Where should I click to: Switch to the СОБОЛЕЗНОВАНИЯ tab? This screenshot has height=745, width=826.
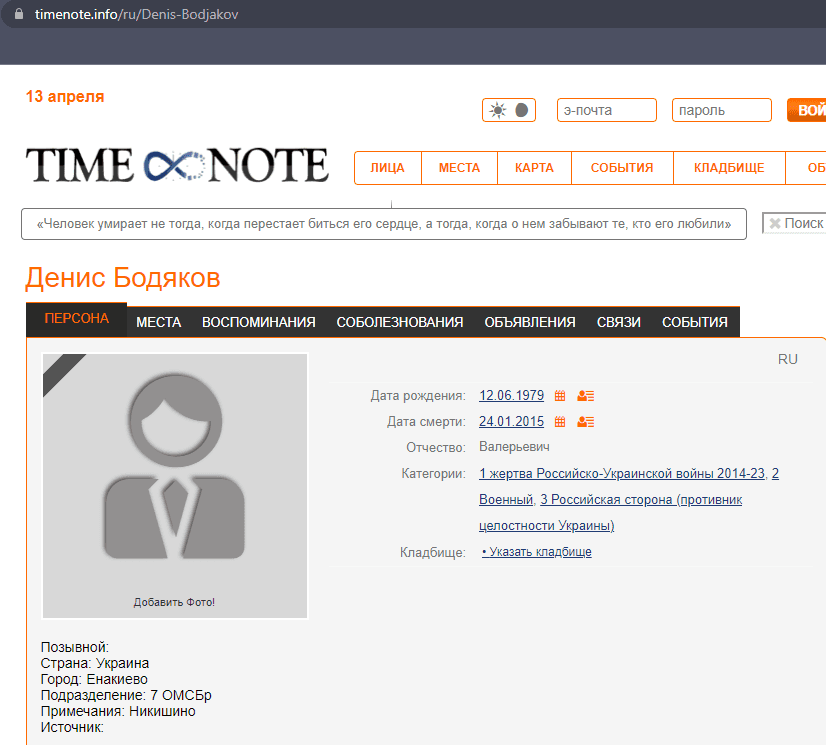[400, 322]
